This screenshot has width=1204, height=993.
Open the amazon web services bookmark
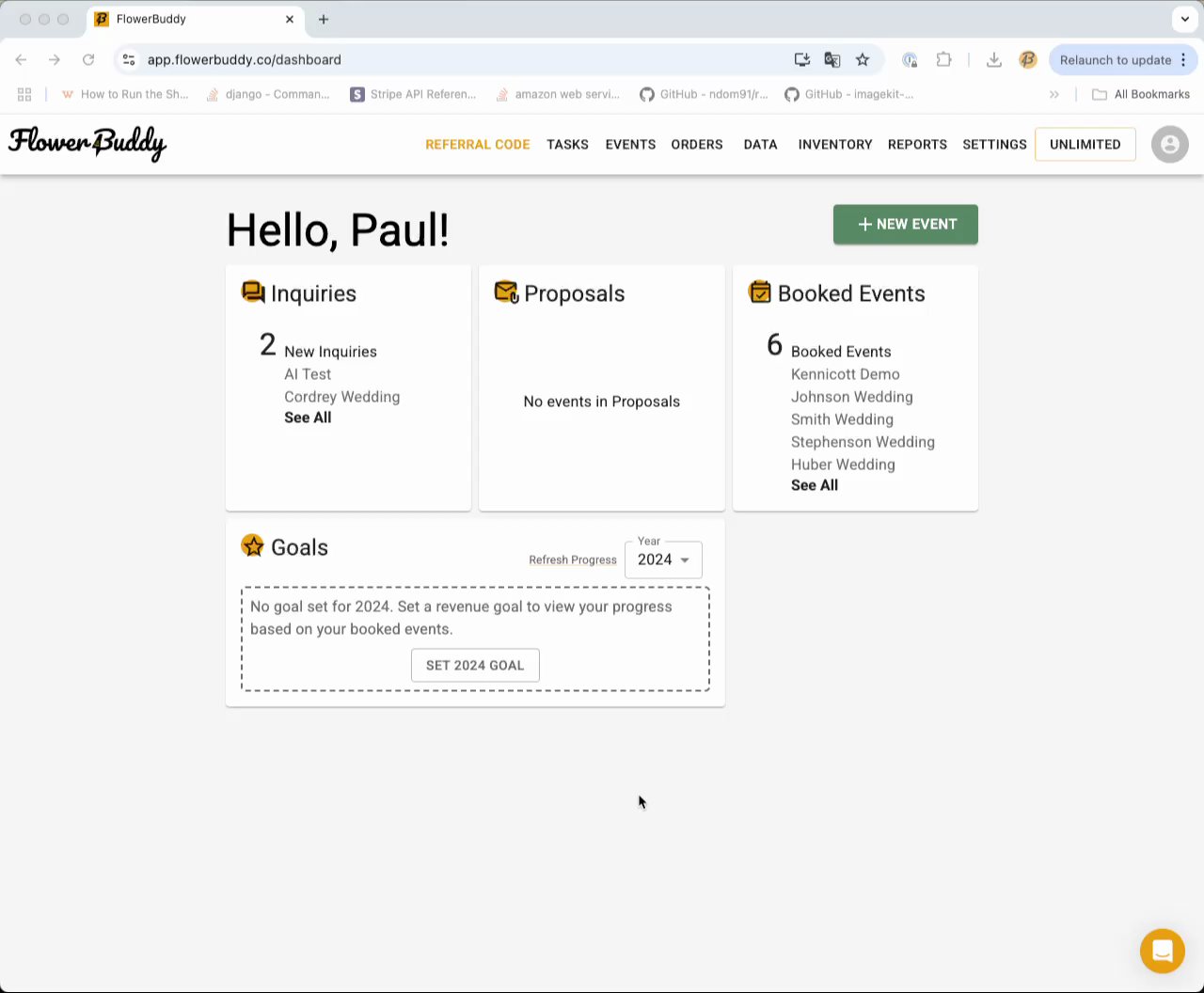(x=558, y=94)
